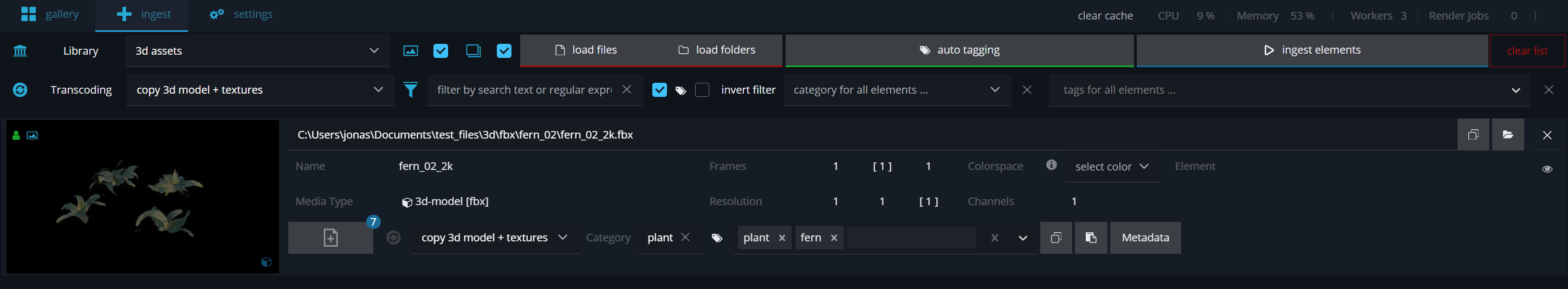This screenshot has width=1568, height=289.
Task: Open category for all elements dropdown
Action: tap(897, 90)
